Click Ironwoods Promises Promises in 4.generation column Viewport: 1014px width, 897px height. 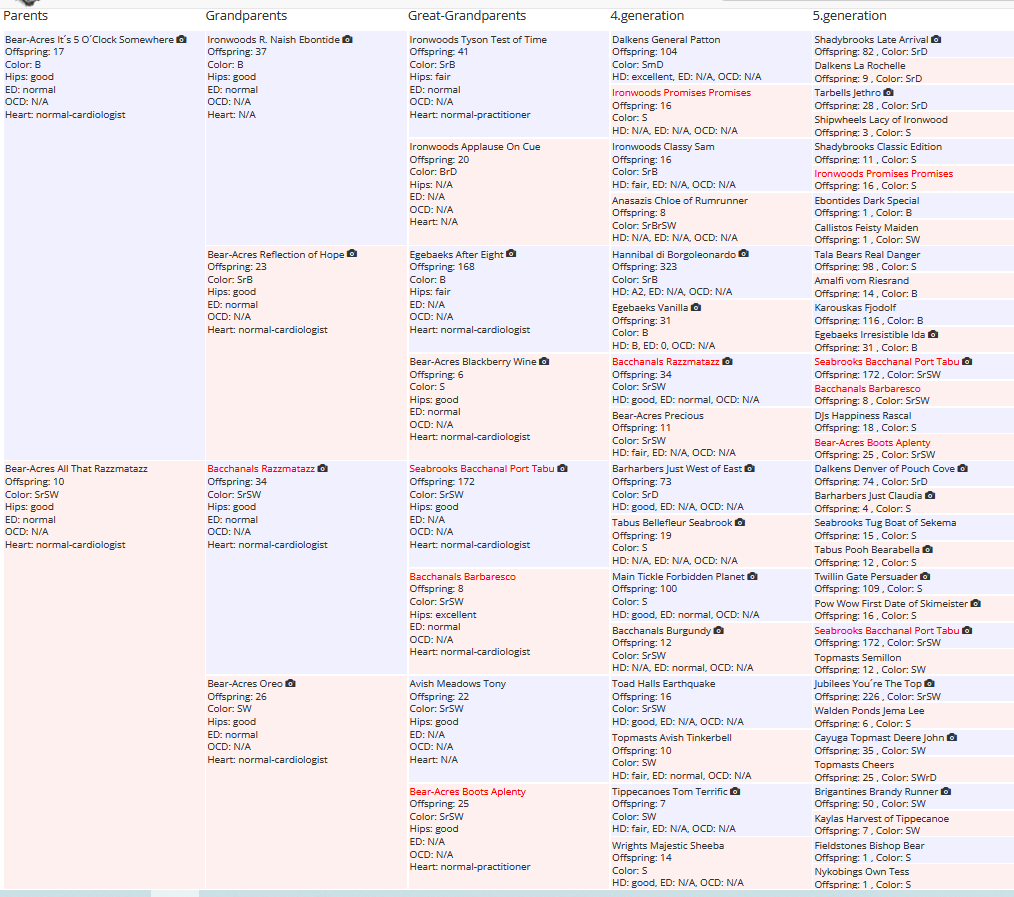[x=682, y=92]
